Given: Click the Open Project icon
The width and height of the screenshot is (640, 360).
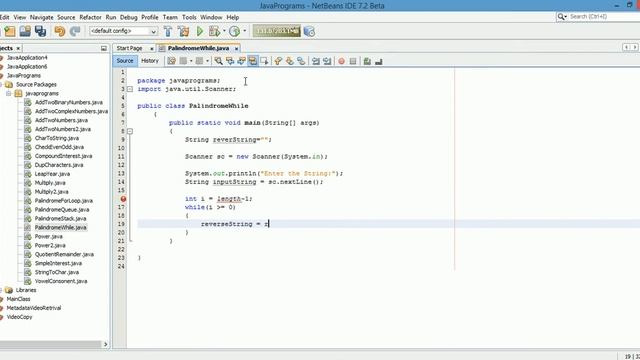Looking at the screenshot, I should [x=25, y=31].
